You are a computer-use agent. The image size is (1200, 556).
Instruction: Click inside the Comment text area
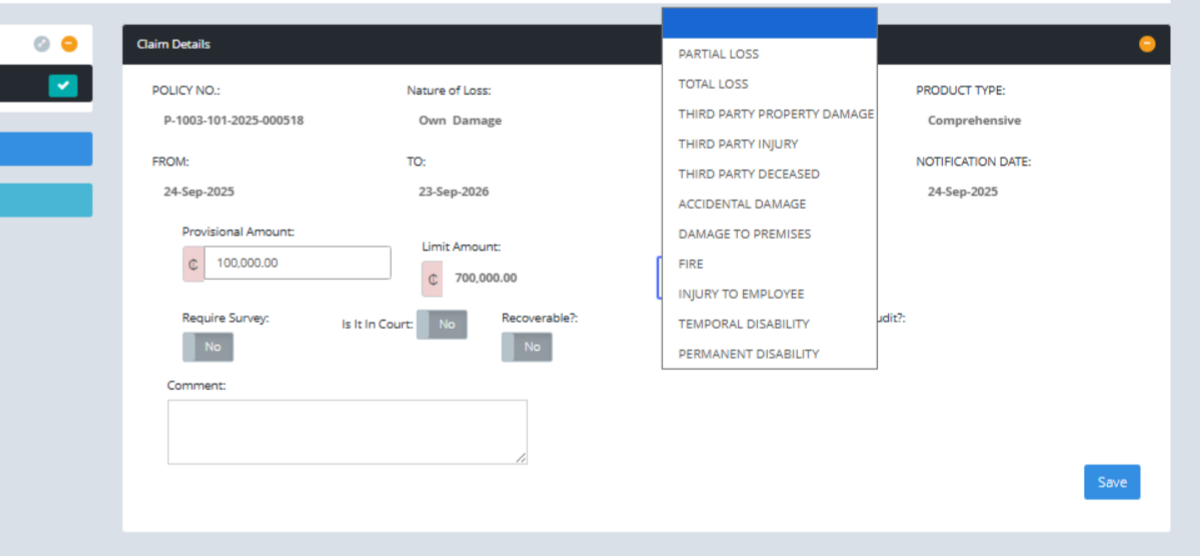(347, 432)
